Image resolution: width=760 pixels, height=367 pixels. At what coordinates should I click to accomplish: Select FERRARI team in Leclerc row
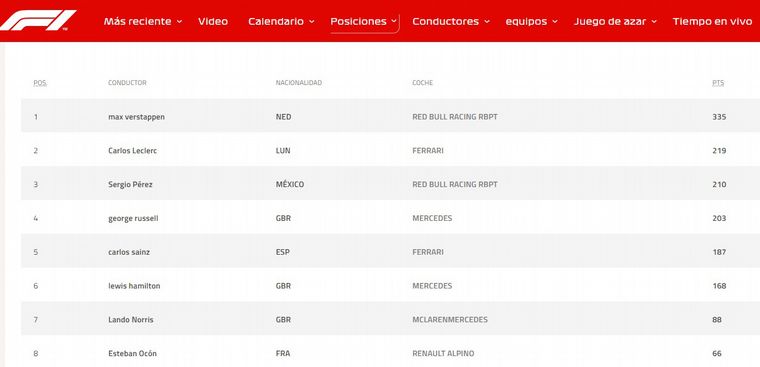(428, 151)
